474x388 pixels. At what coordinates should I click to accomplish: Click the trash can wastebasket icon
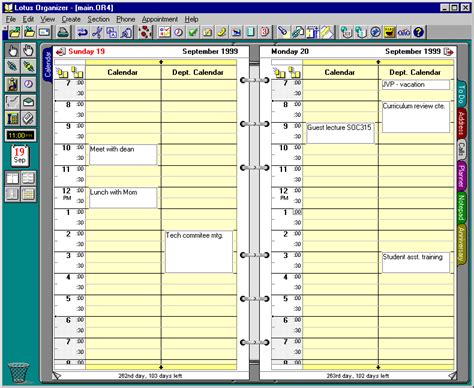pyautogui.click(x=18, y=373)
